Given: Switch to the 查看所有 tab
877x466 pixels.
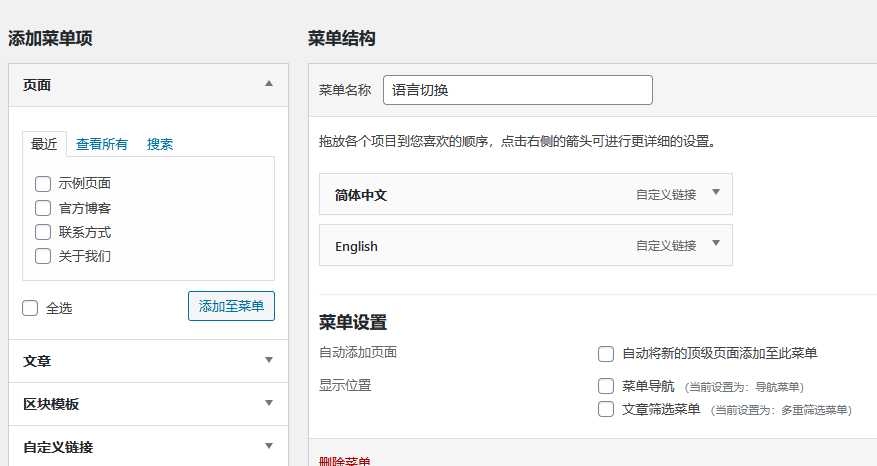Looking at the screenshot, I should [x=102, y=144].
